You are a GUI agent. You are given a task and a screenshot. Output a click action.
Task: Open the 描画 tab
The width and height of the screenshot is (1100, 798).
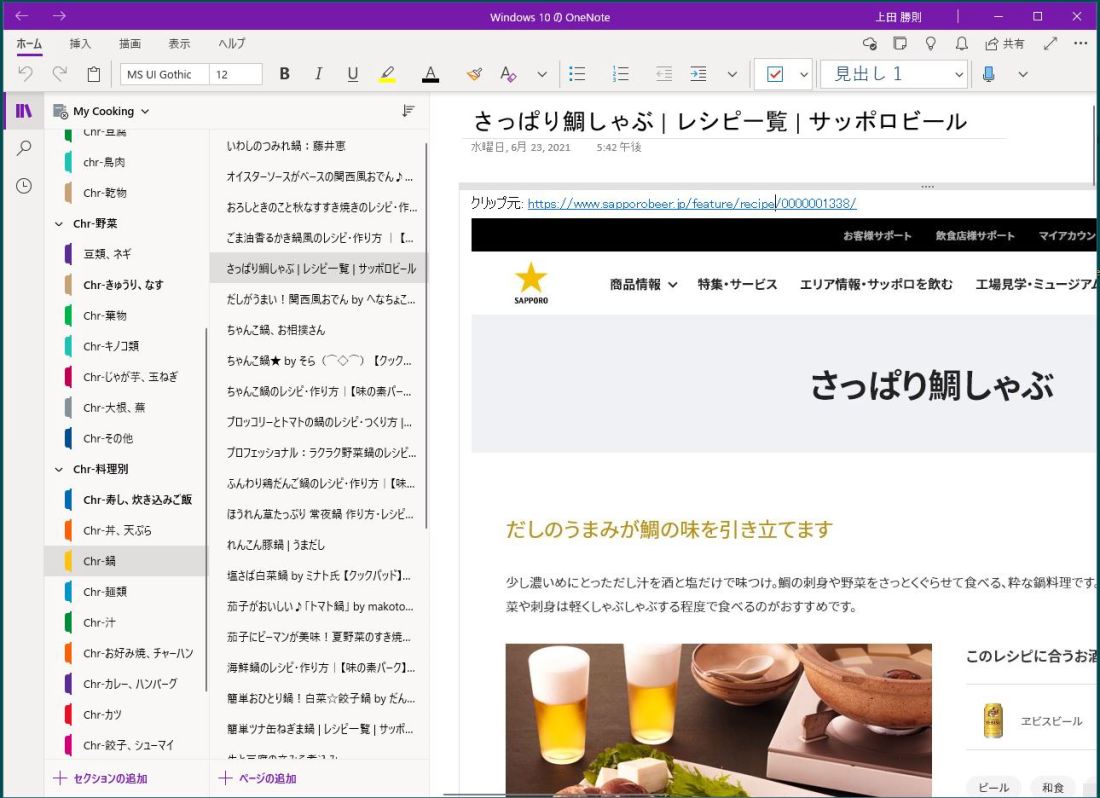point(130,43)
